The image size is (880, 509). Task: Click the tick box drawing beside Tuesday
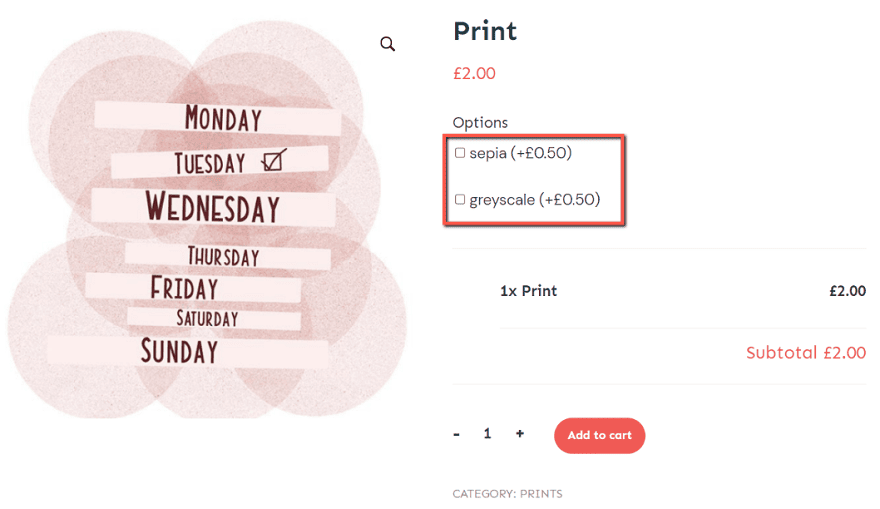pyautogui.click(x=273, y=160)
